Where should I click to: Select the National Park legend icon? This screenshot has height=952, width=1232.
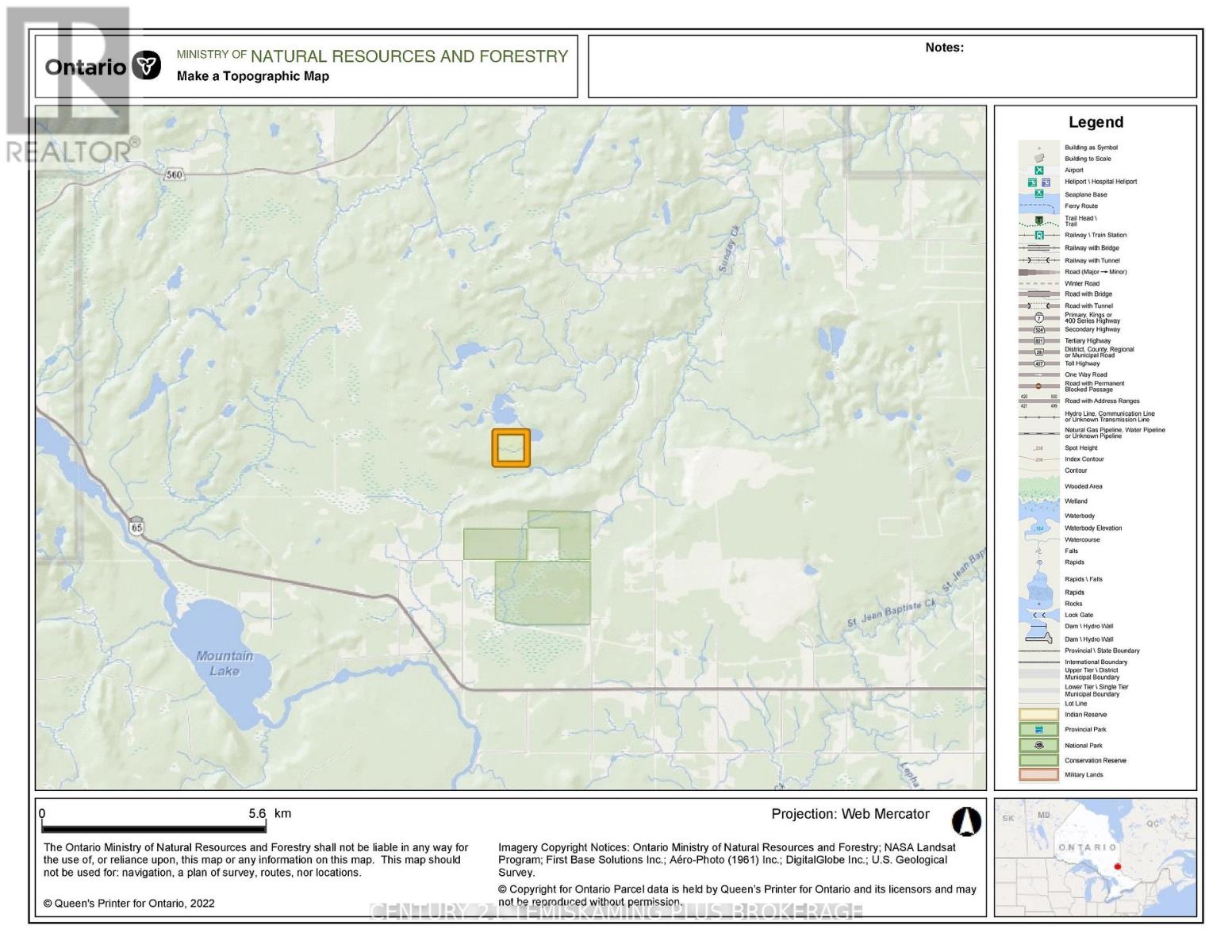point(1039,745)
